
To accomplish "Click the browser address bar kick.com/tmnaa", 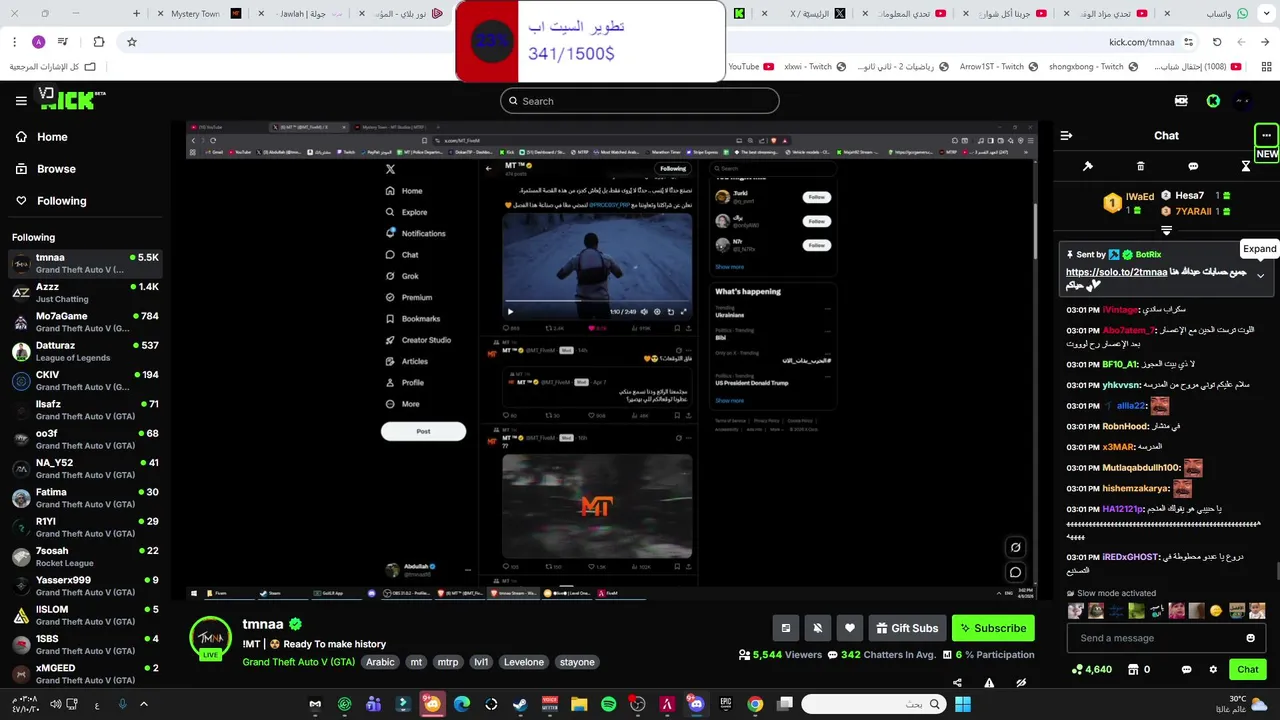I will coord(1142,42).
